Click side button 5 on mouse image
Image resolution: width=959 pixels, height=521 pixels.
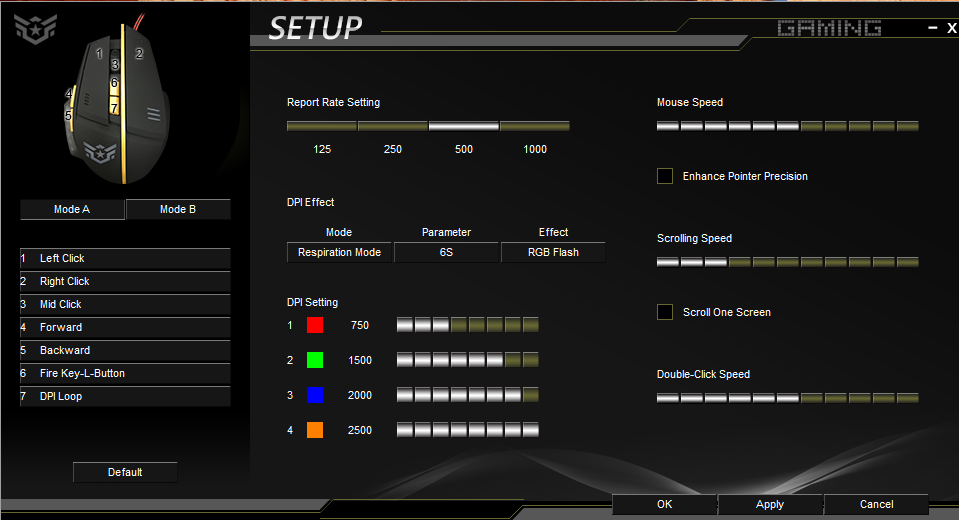68,115
